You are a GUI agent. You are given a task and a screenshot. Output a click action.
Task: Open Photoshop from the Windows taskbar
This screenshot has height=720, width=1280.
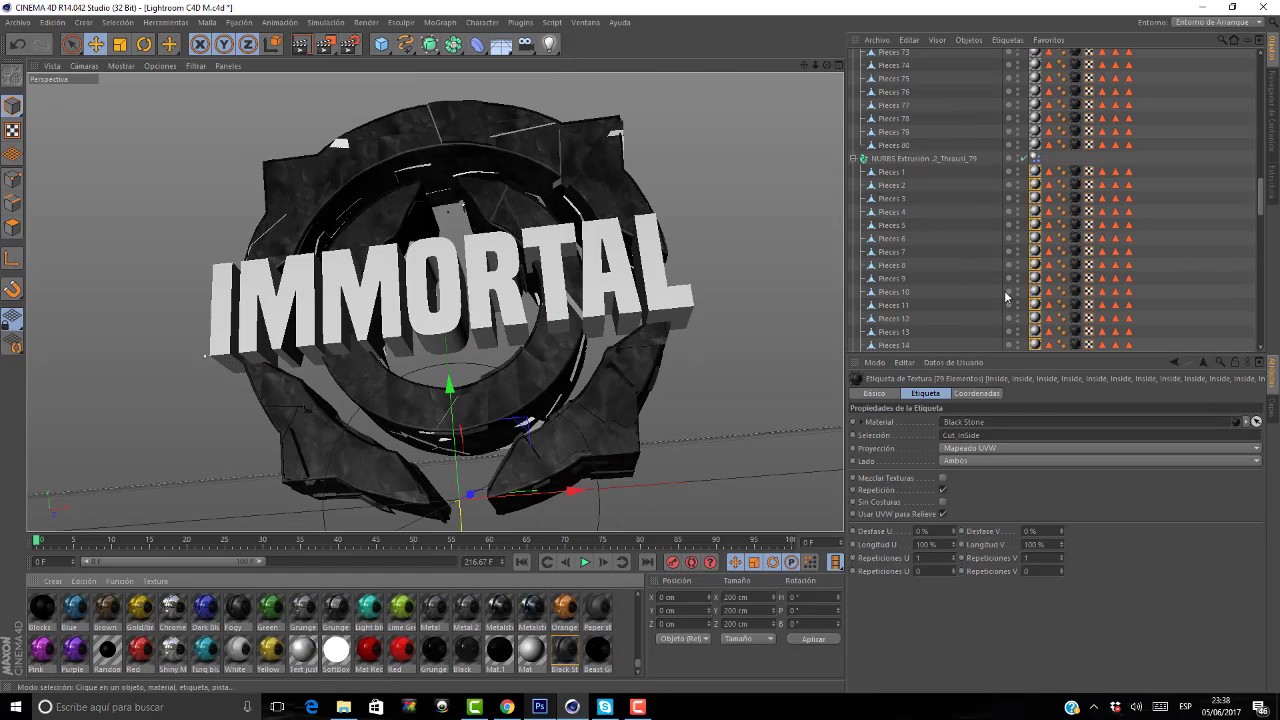click(x=540, y=707)
